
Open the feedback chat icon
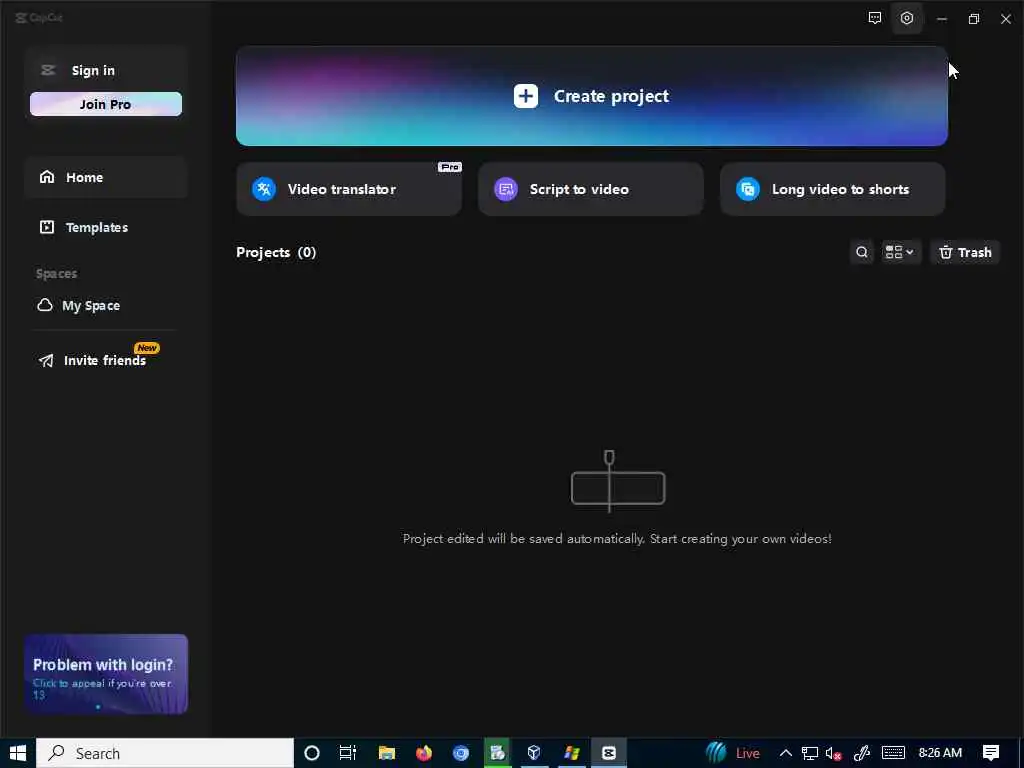point(875,18)
